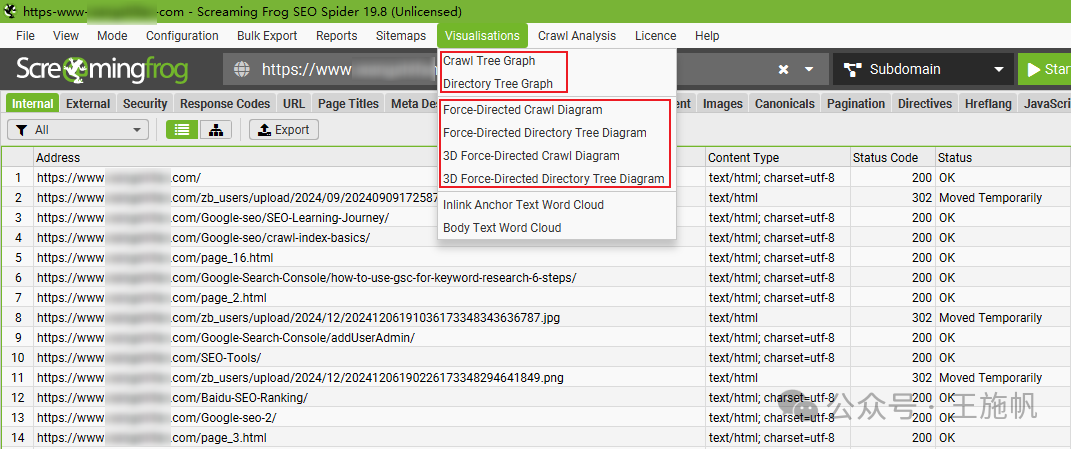Open the File menu
The image size is (1071, 449).
(x=25, y=36)
